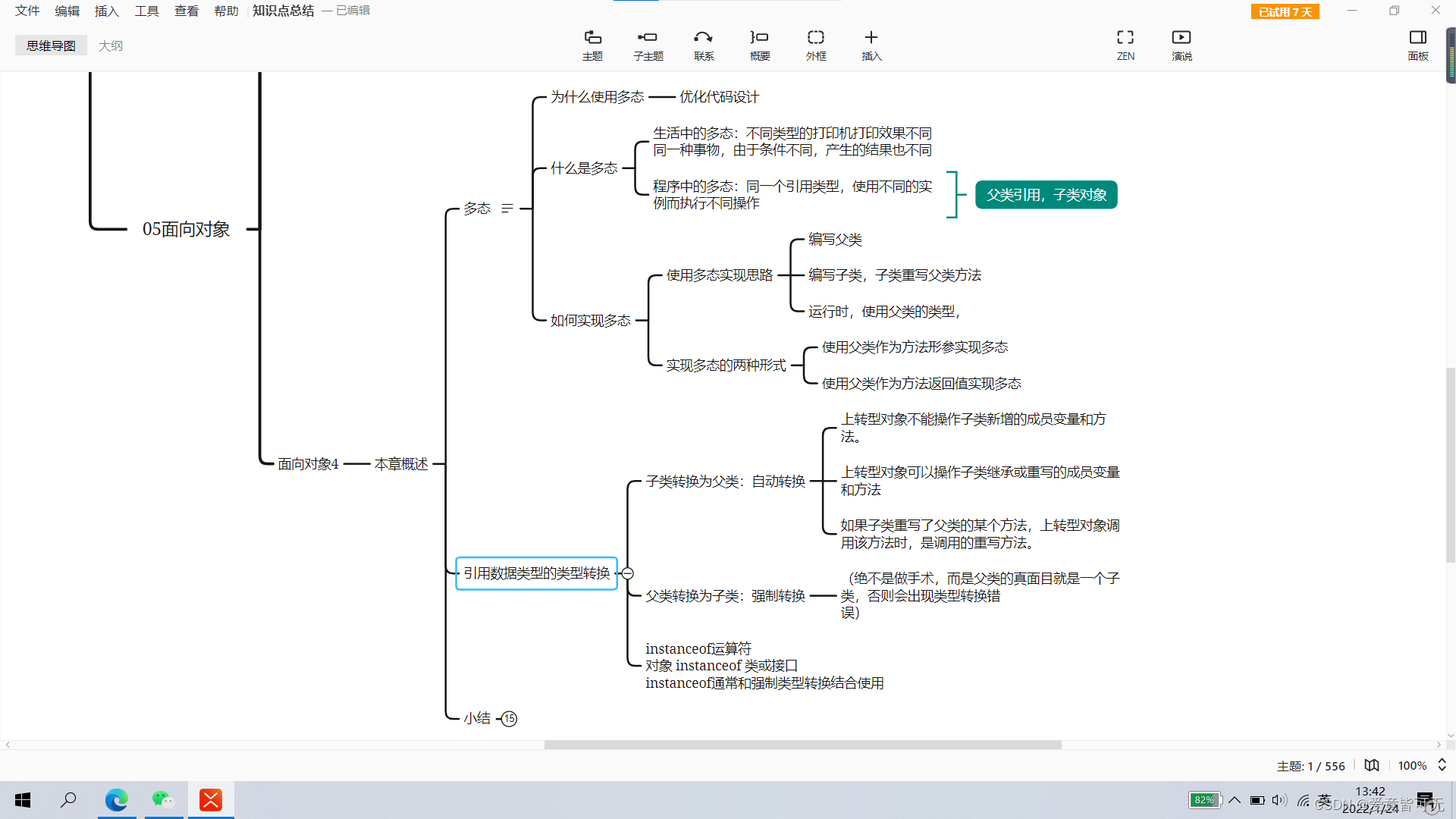The height and width of the screenshot is (819, 1456).
Task: Enter ZEN mode
Action: 1125,45
